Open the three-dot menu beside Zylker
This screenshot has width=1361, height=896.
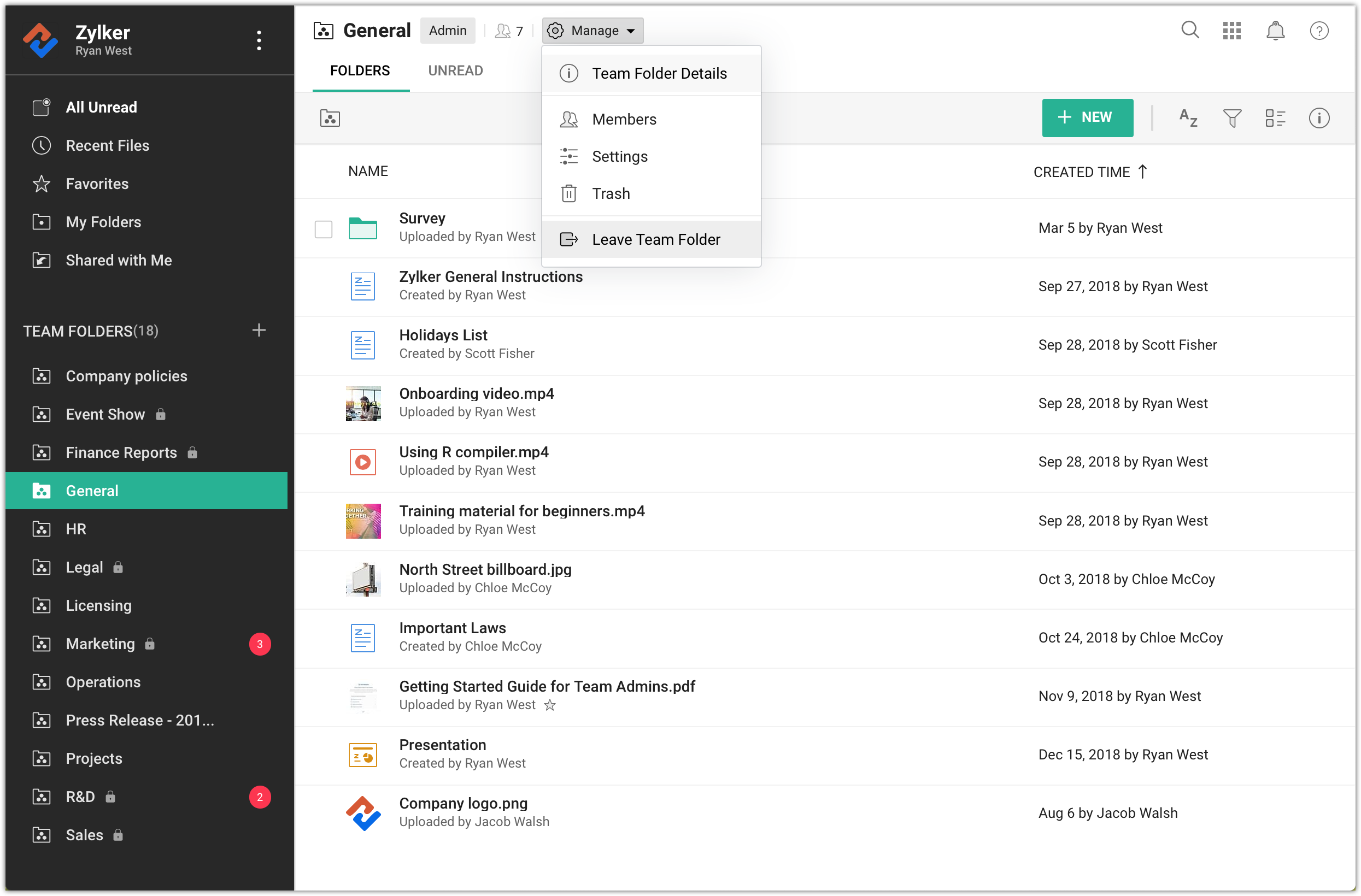pyautogui.click(x=259, y=40)
